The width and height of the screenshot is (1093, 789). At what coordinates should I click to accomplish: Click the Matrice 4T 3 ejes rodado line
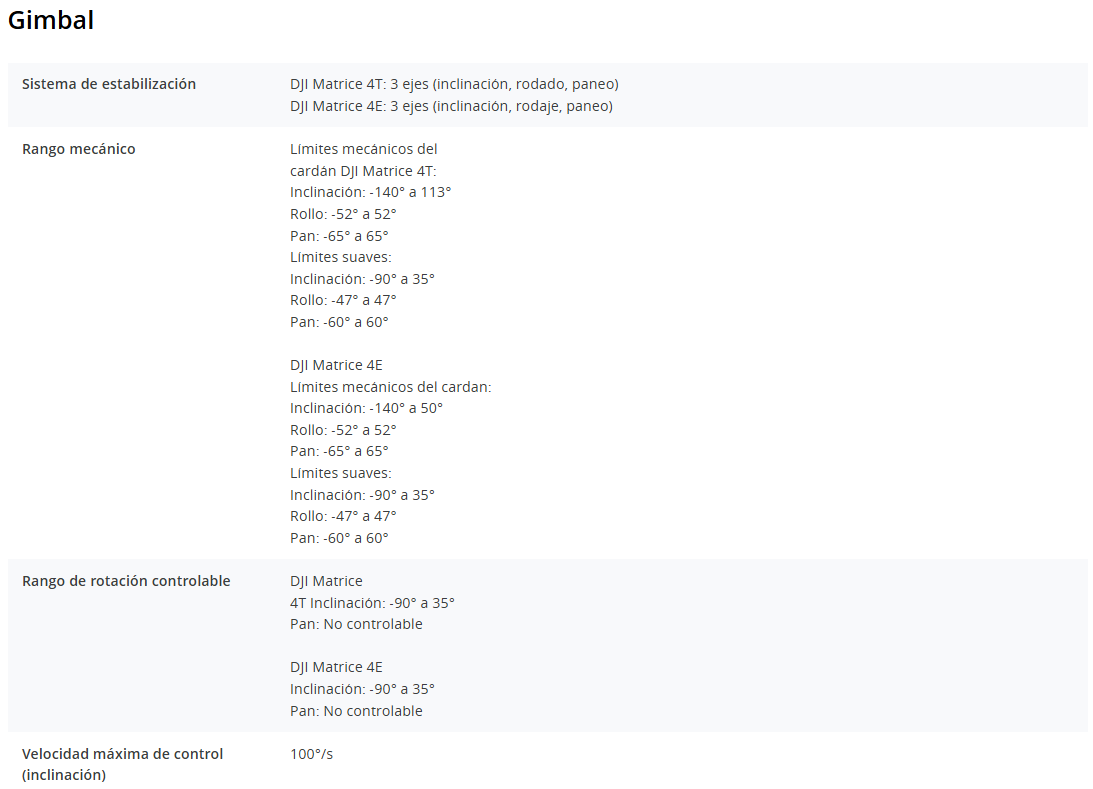454,84
